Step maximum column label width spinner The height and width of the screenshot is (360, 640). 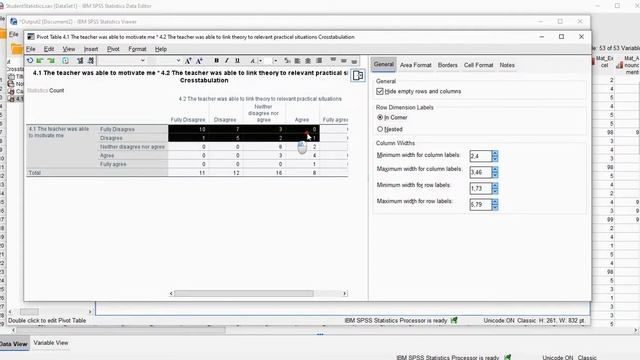495,172
